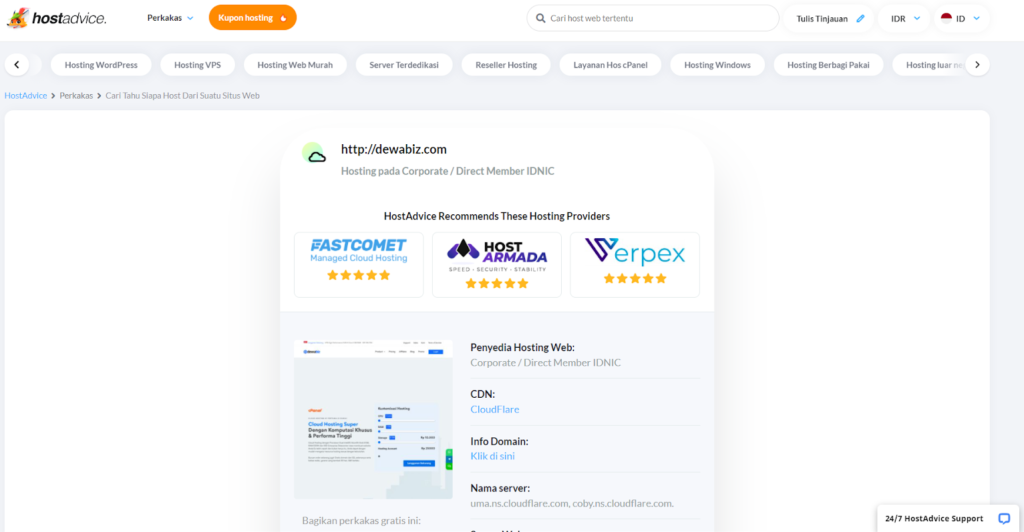This screenshot has width=1024, height=532.
Task: Click the cloud icon beside dewabiz.com
Action: click(315, 154)
